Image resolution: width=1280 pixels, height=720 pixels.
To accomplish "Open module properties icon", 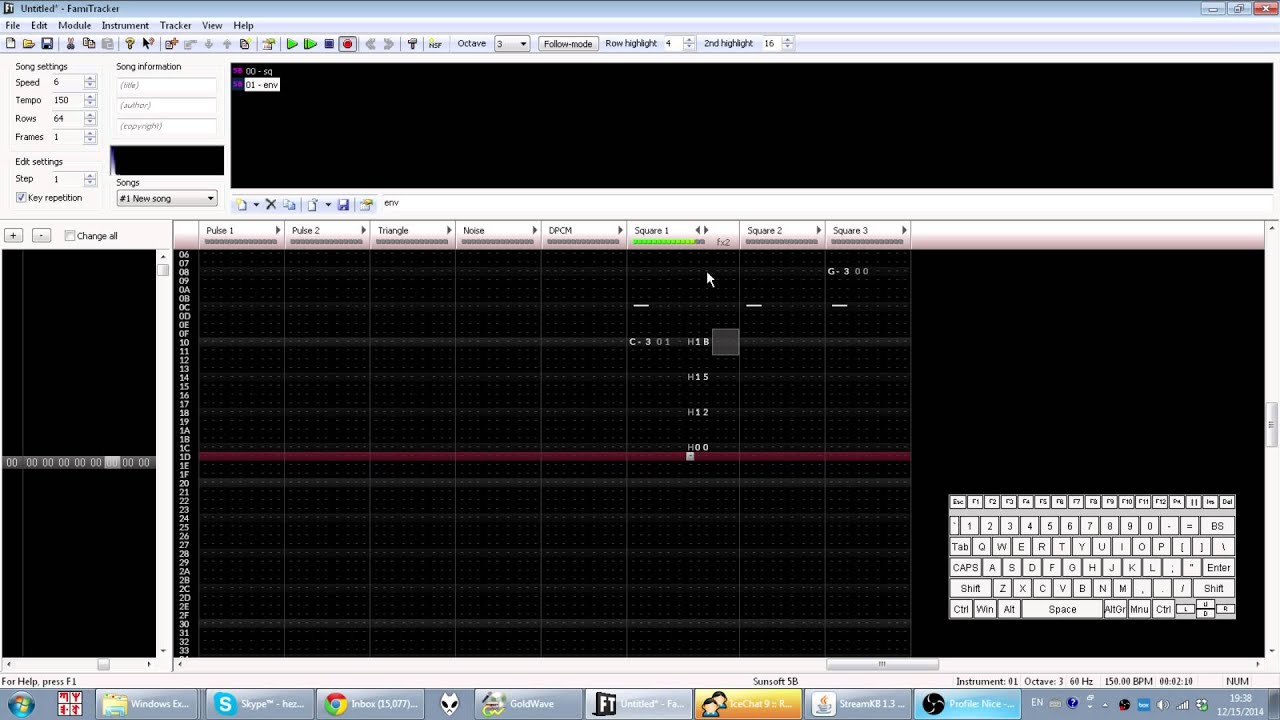I will (x=268, y=44).
